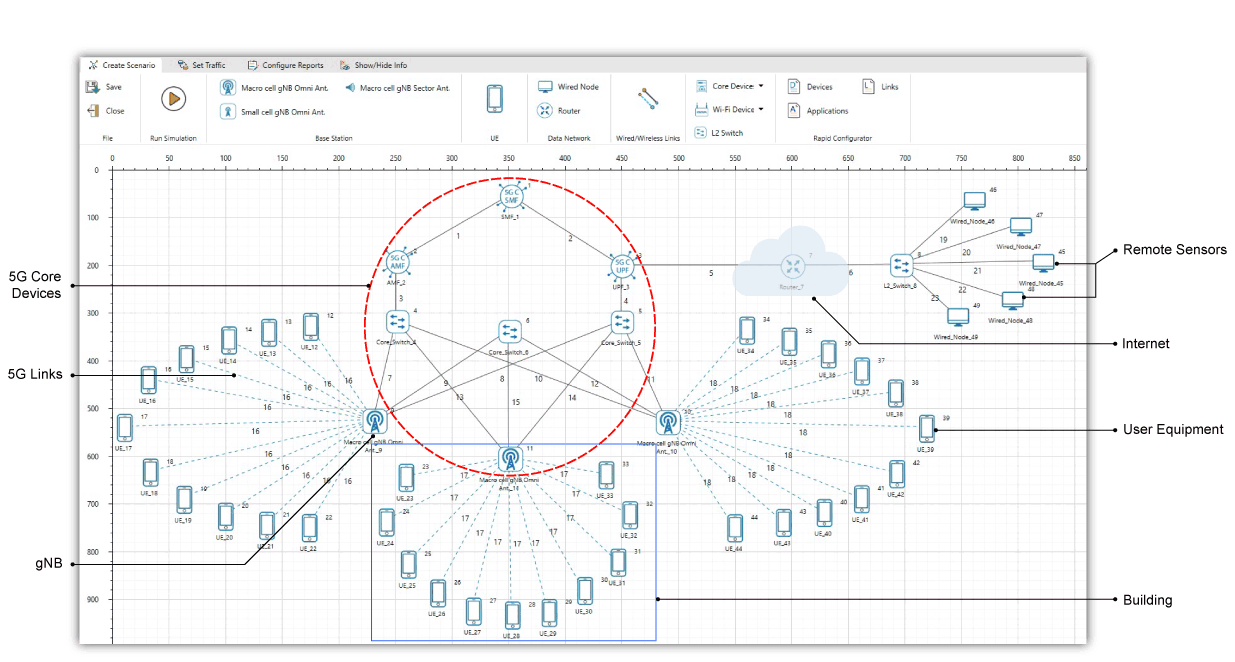Open Applications in Rapid Configurator
This screenshot has width=1235, height=662.
(818, 111)
